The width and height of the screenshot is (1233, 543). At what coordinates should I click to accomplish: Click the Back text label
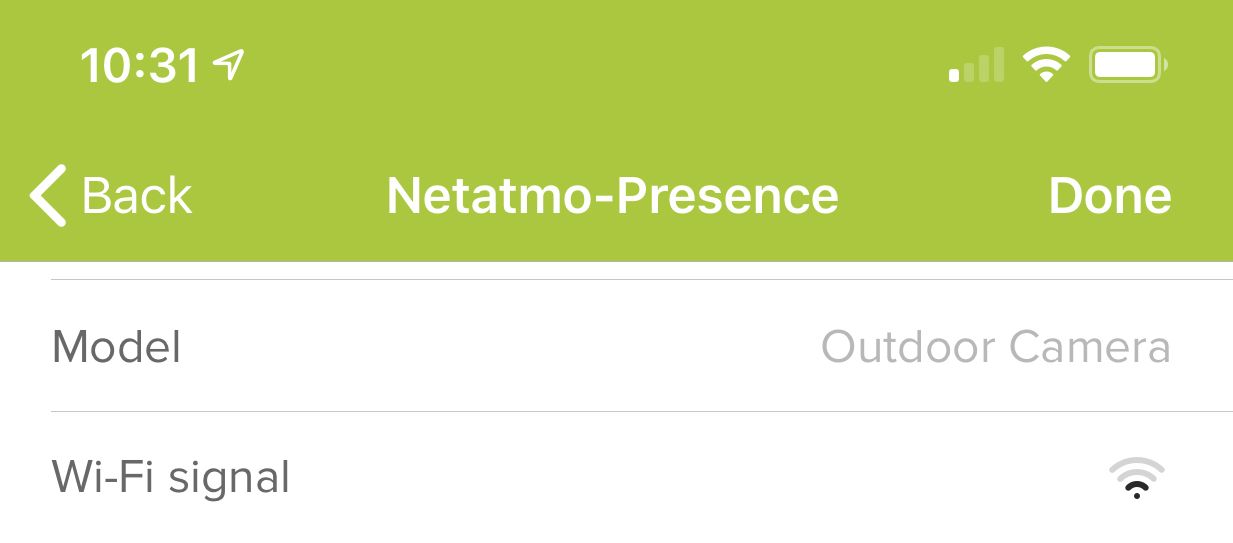coord(136,196)
